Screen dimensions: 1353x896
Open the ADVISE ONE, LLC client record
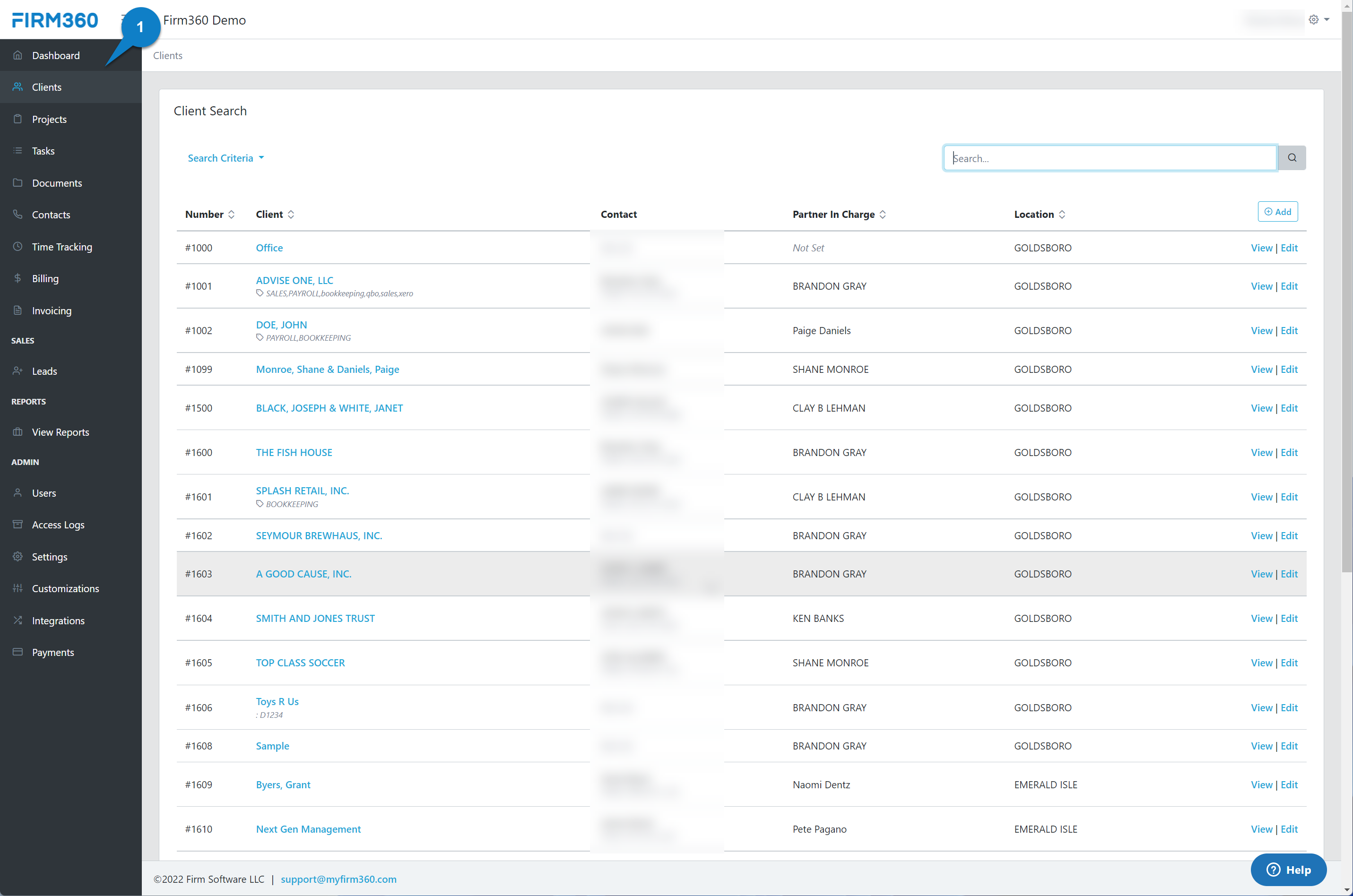tap(295, 280)
